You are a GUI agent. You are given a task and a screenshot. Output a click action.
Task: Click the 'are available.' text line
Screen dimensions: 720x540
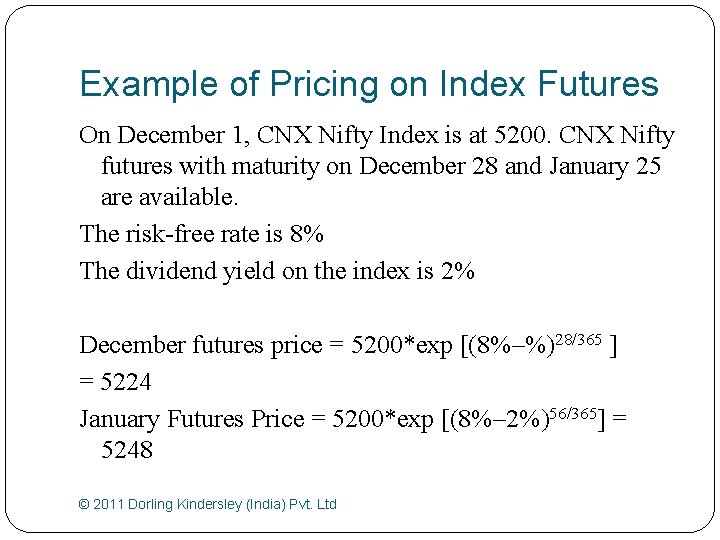(x=169, y=197)
